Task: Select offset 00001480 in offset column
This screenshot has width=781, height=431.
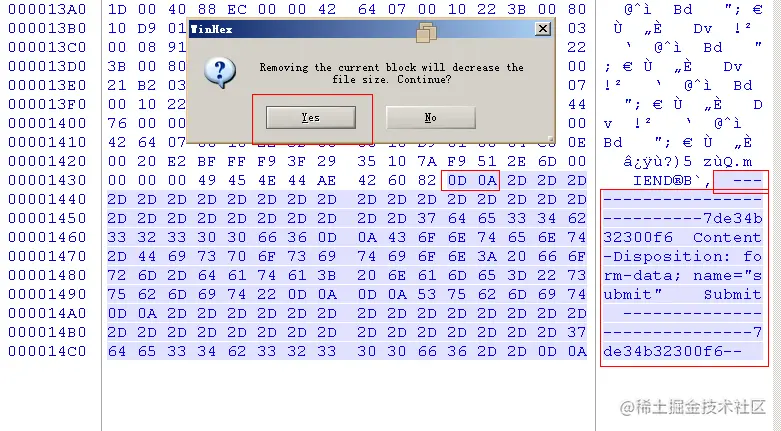Action: click(x=47, y=275)
